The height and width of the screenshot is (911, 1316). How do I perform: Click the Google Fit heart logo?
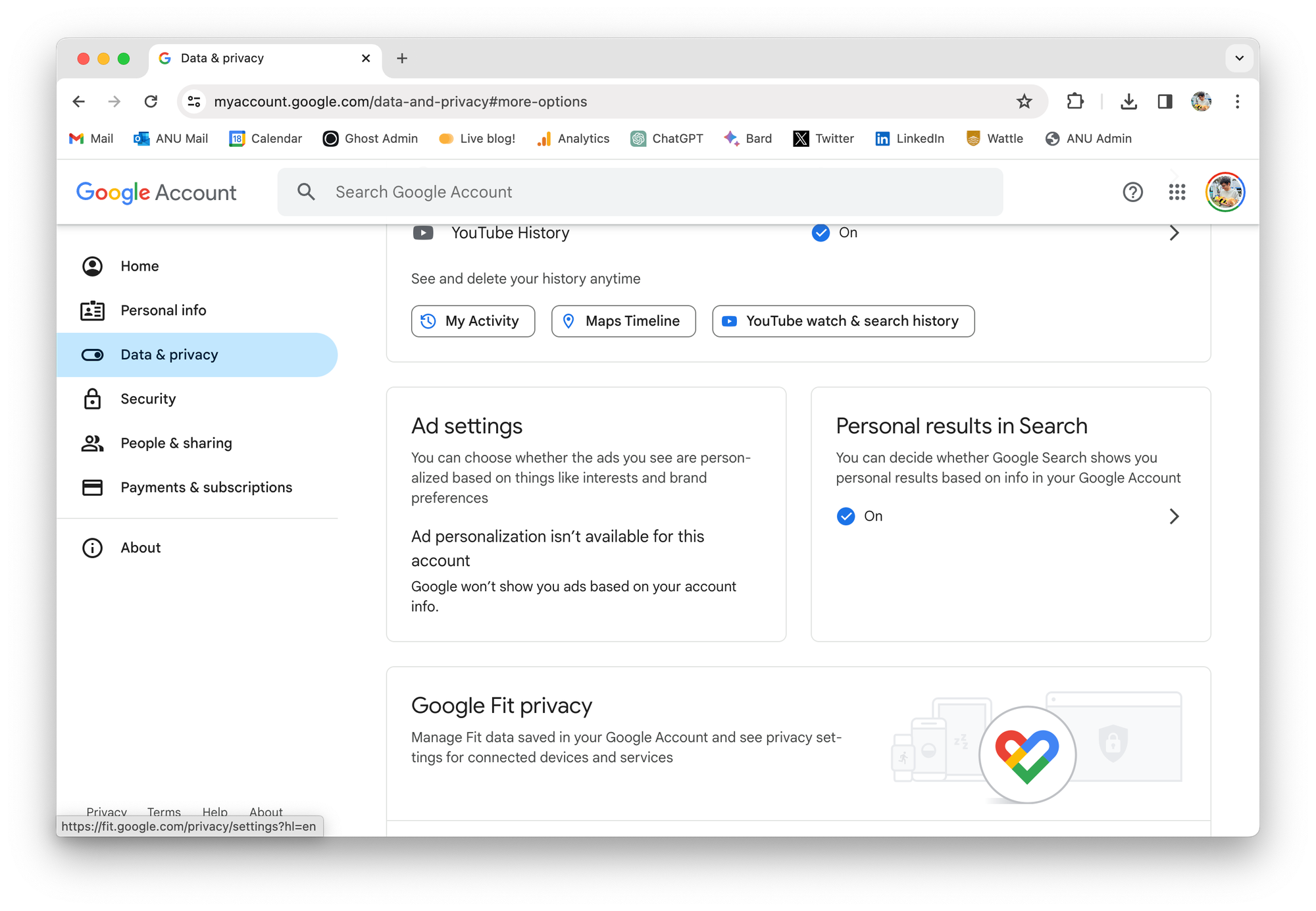[1027, 755]
